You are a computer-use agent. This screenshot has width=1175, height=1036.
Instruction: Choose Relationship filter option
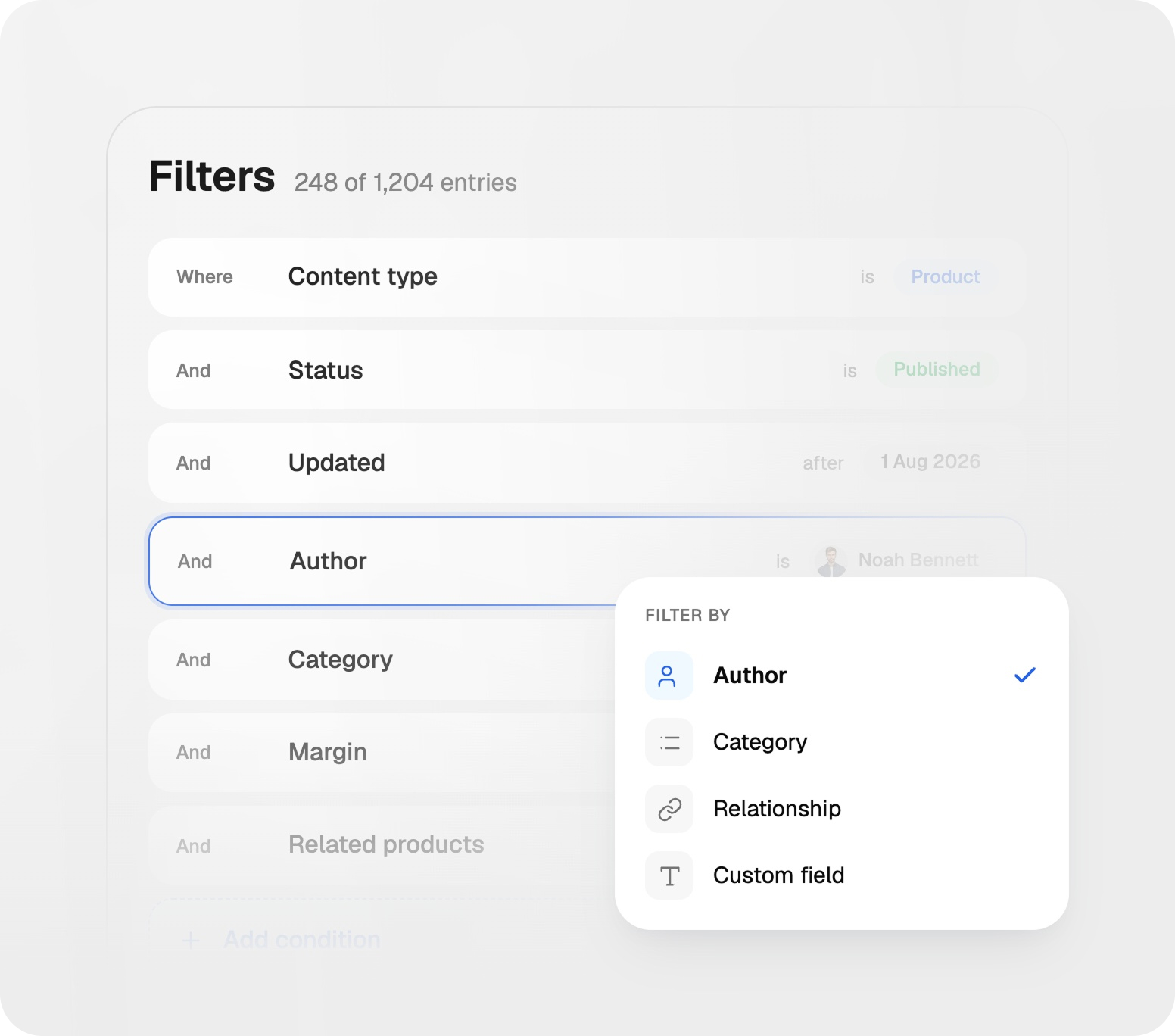pos(841,809)
